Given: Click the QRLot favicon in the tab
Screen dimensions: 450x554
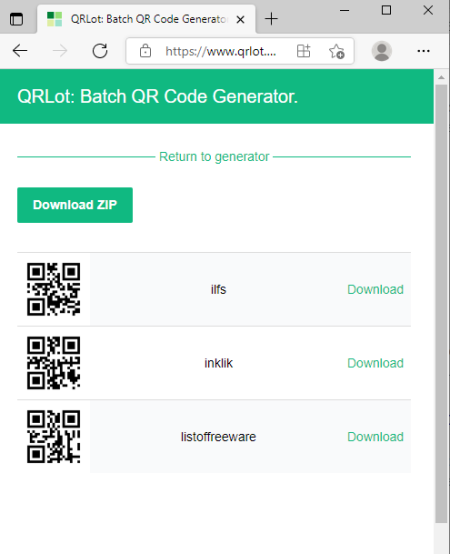Looking at the screenshot, I should click(54, 19).
